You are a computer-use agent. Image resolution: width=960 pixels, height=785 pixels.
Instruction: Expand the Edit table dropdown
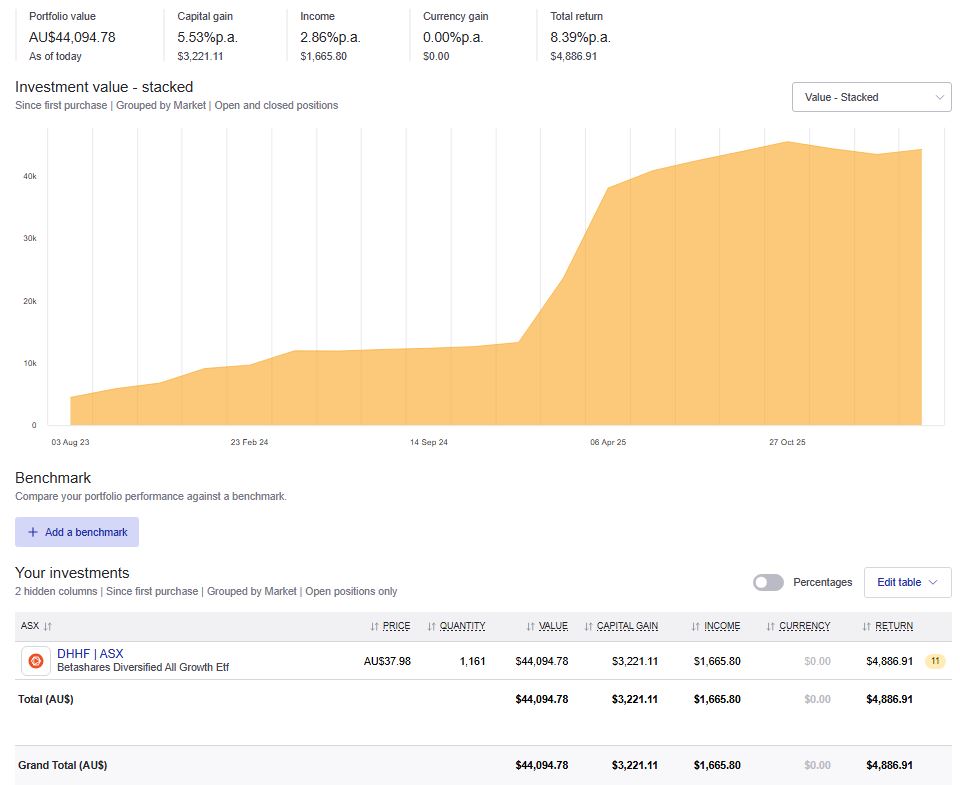coord(907,582)
